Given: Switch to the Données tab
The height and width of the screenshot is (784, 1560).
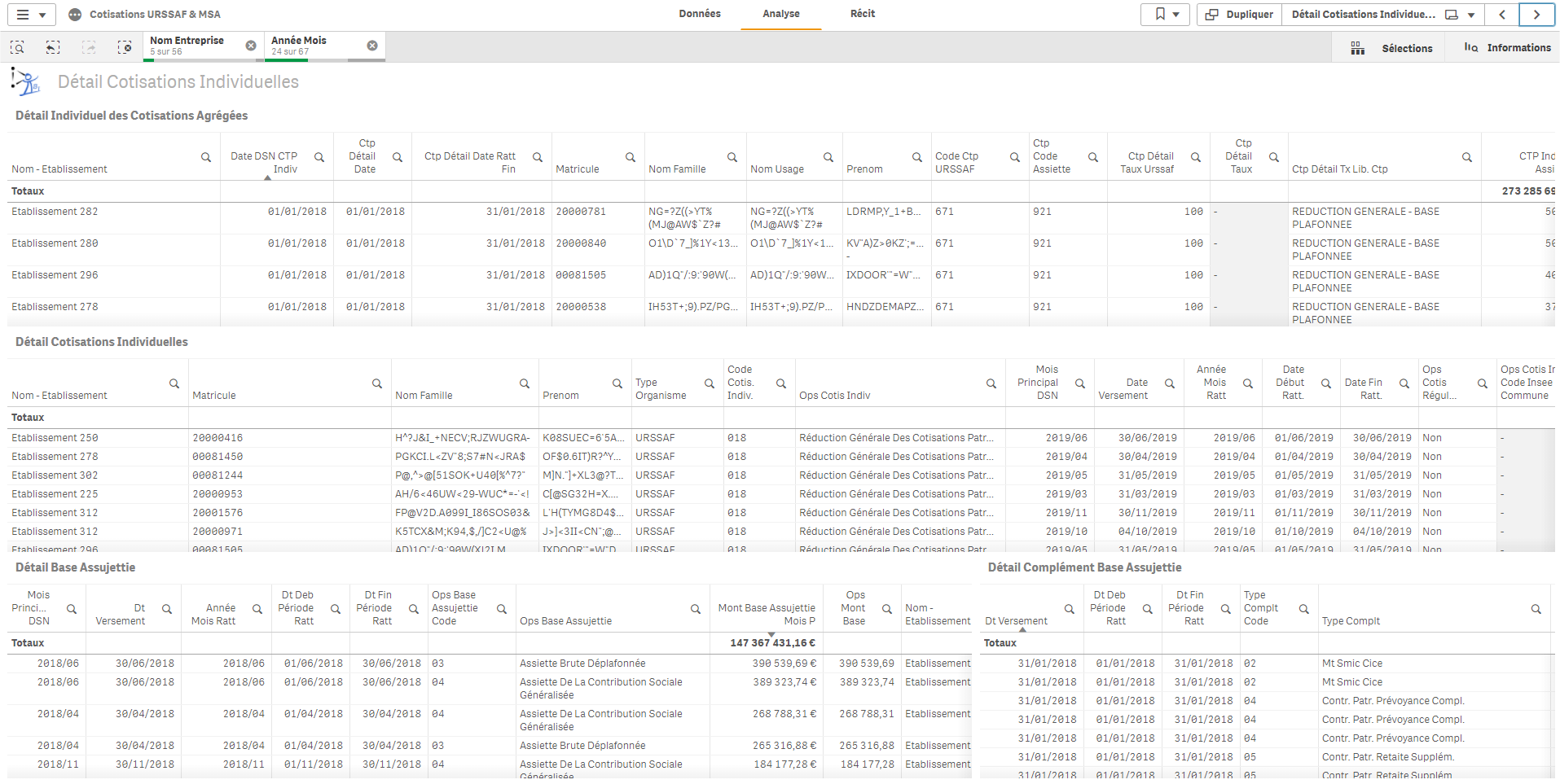Looking at the screenshot, I should pyautogui.click(x=699, y=14).
